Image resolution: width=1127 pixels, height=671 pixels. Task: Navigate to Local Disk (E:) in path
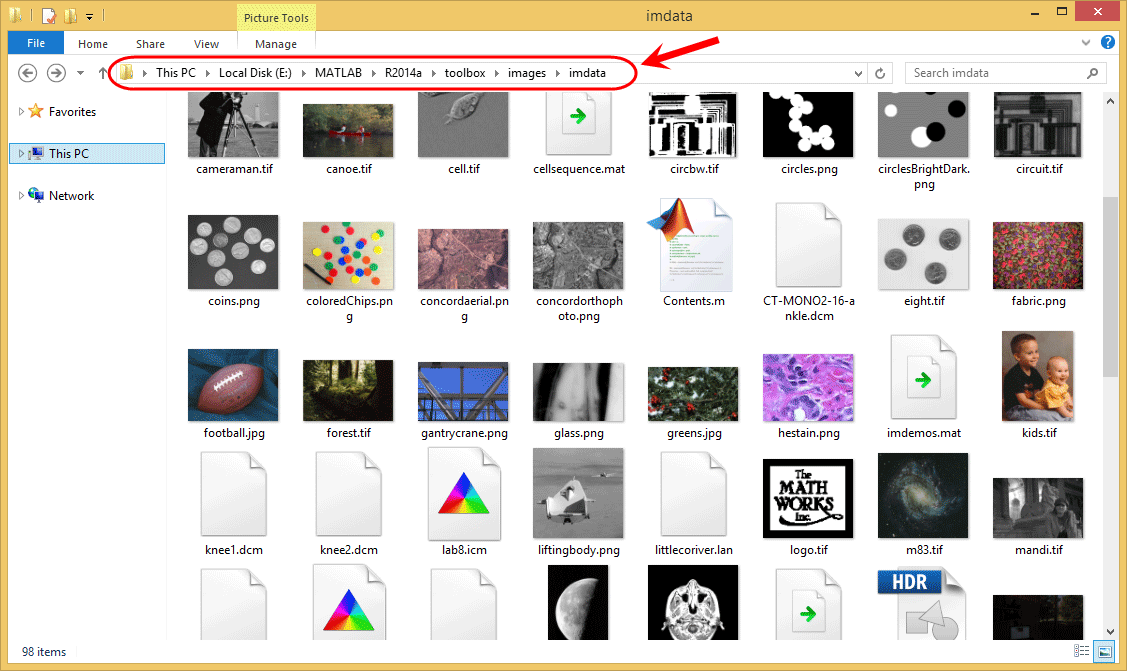click(255, 73)
